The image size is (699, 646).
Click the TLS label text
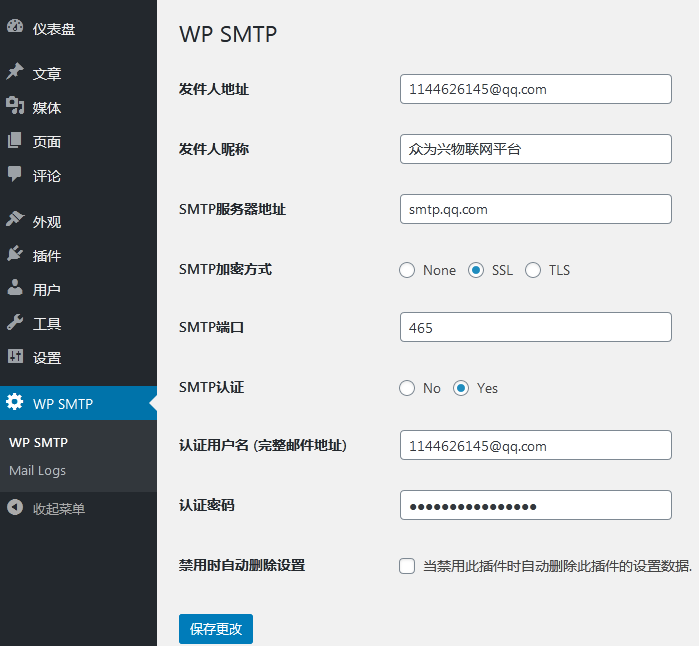[x=559, y=270]
